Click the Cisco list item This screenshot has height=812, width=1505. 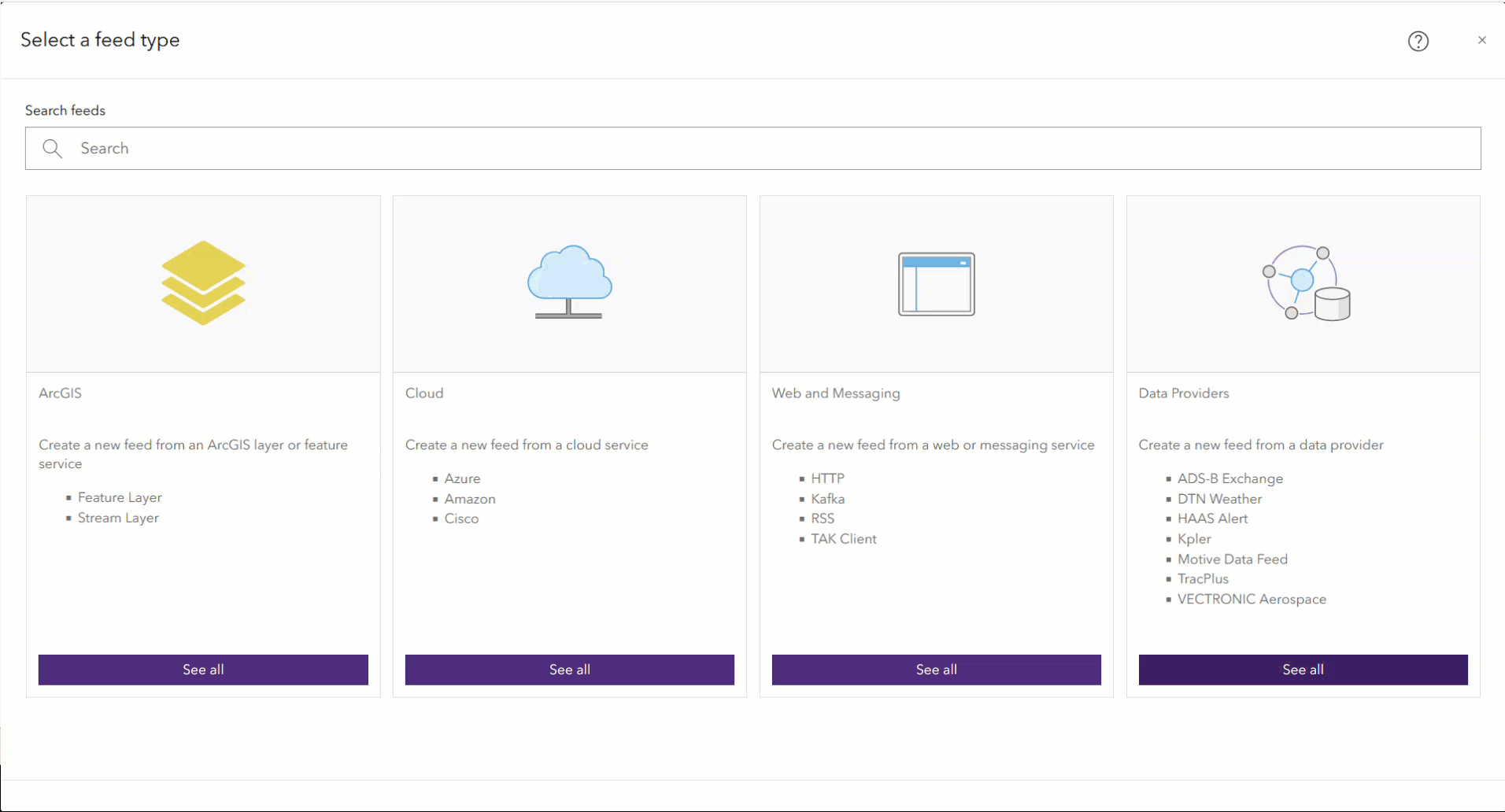pyautogui.click(x=461, y=519)
